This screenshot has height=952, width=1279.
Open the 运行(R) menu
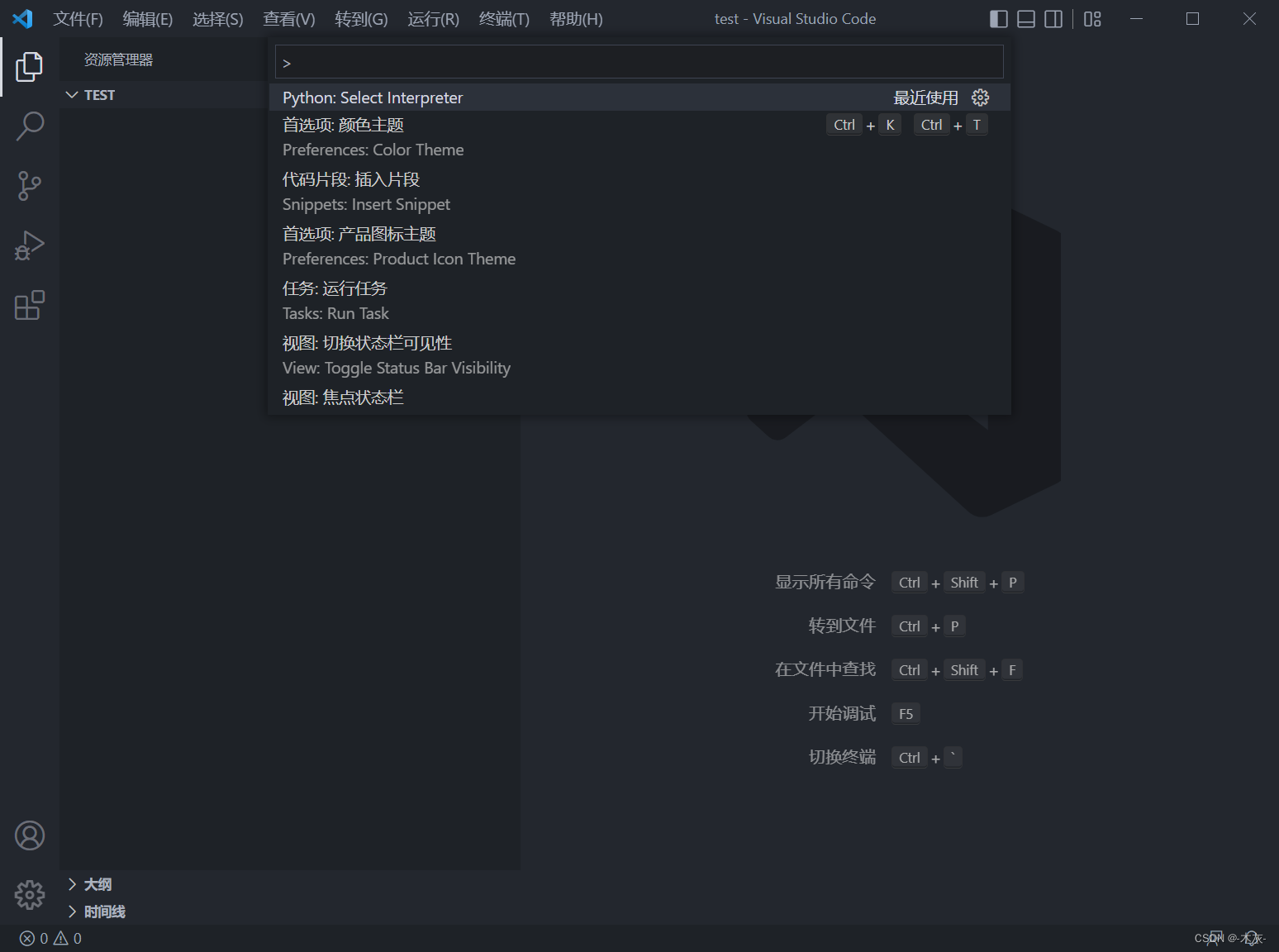(433, 19)
